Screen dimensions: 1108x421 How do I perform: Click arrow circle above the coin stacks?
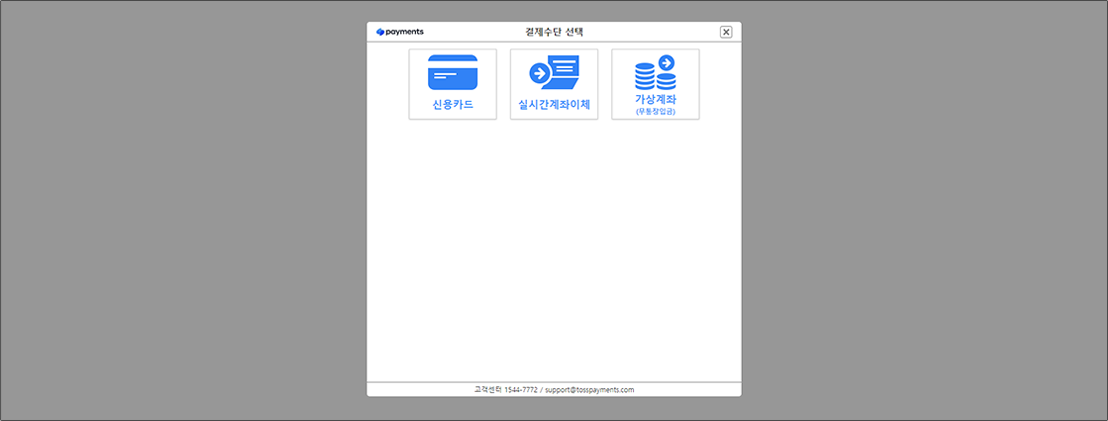666,63
